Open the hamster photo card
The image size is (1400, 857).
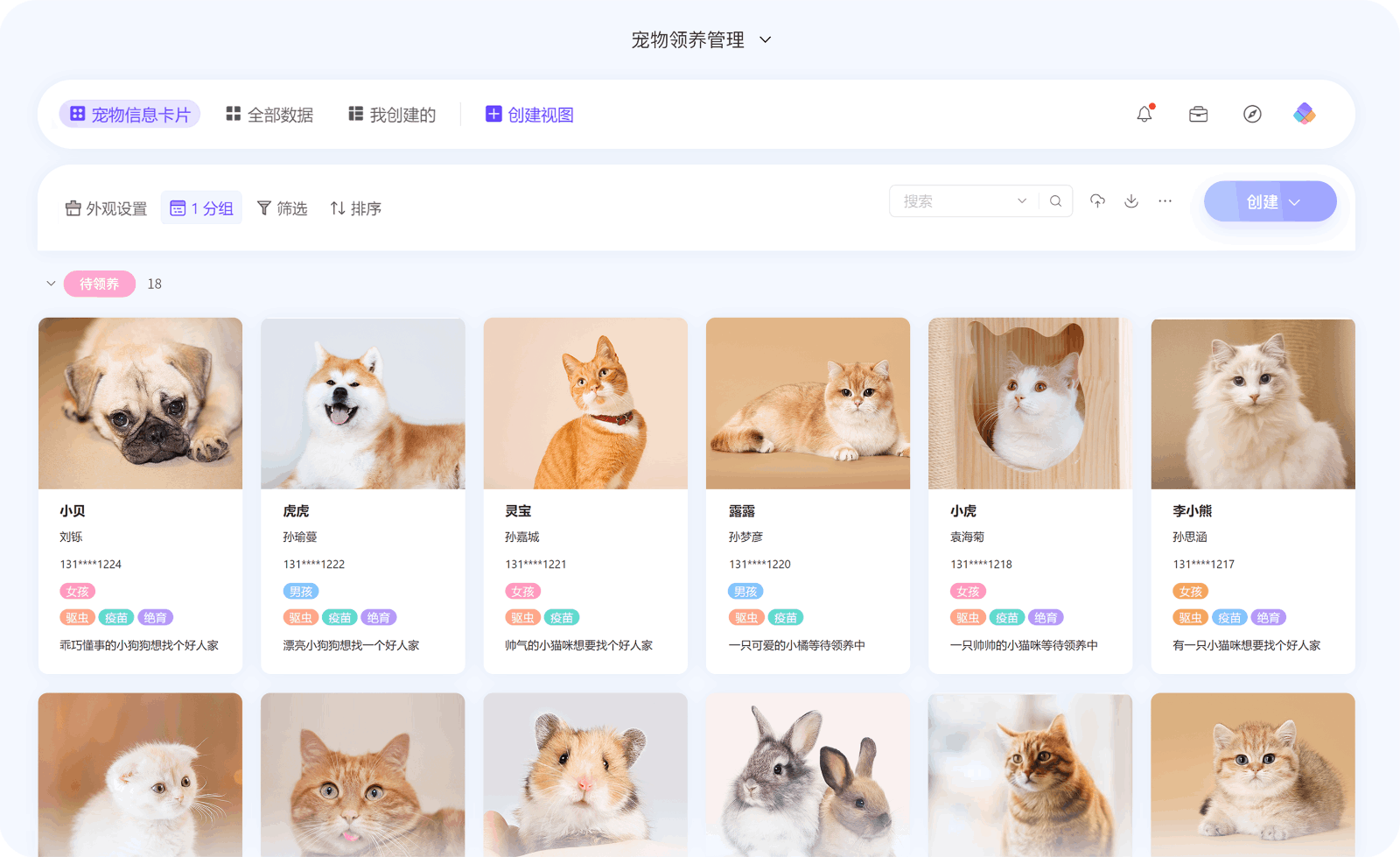coord(585,775)
